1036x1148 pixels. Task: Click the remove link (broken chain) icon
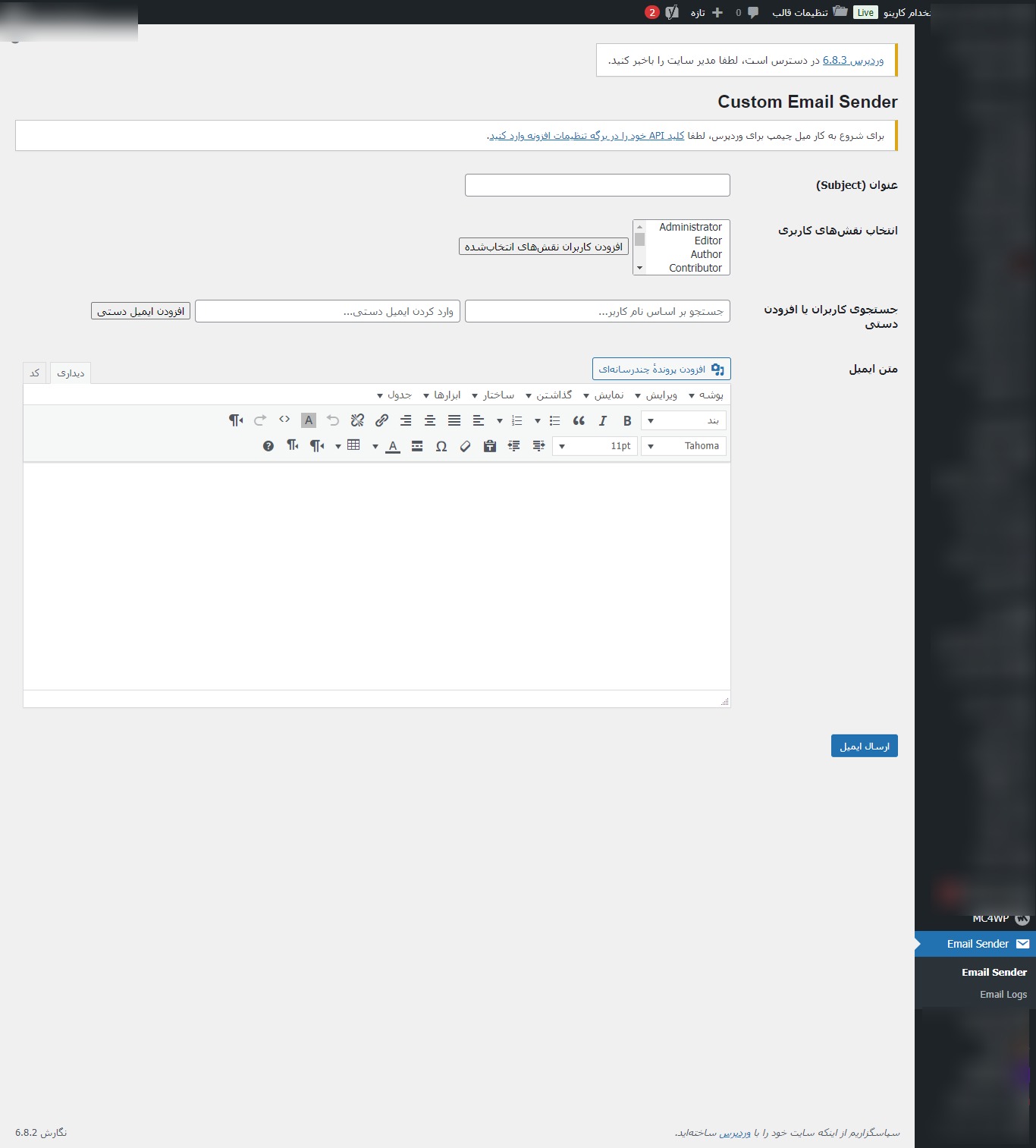pyautogui.click(x=357, y=420)
